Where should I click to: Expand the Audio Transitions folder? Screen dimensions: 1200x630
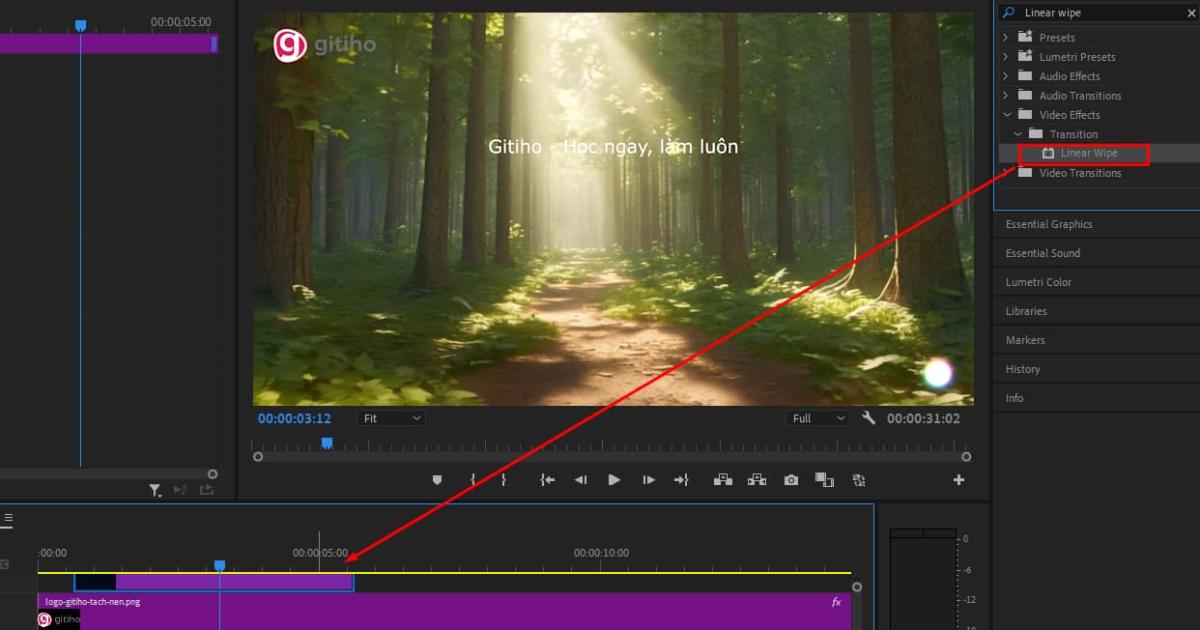[x=1006, y=95]
